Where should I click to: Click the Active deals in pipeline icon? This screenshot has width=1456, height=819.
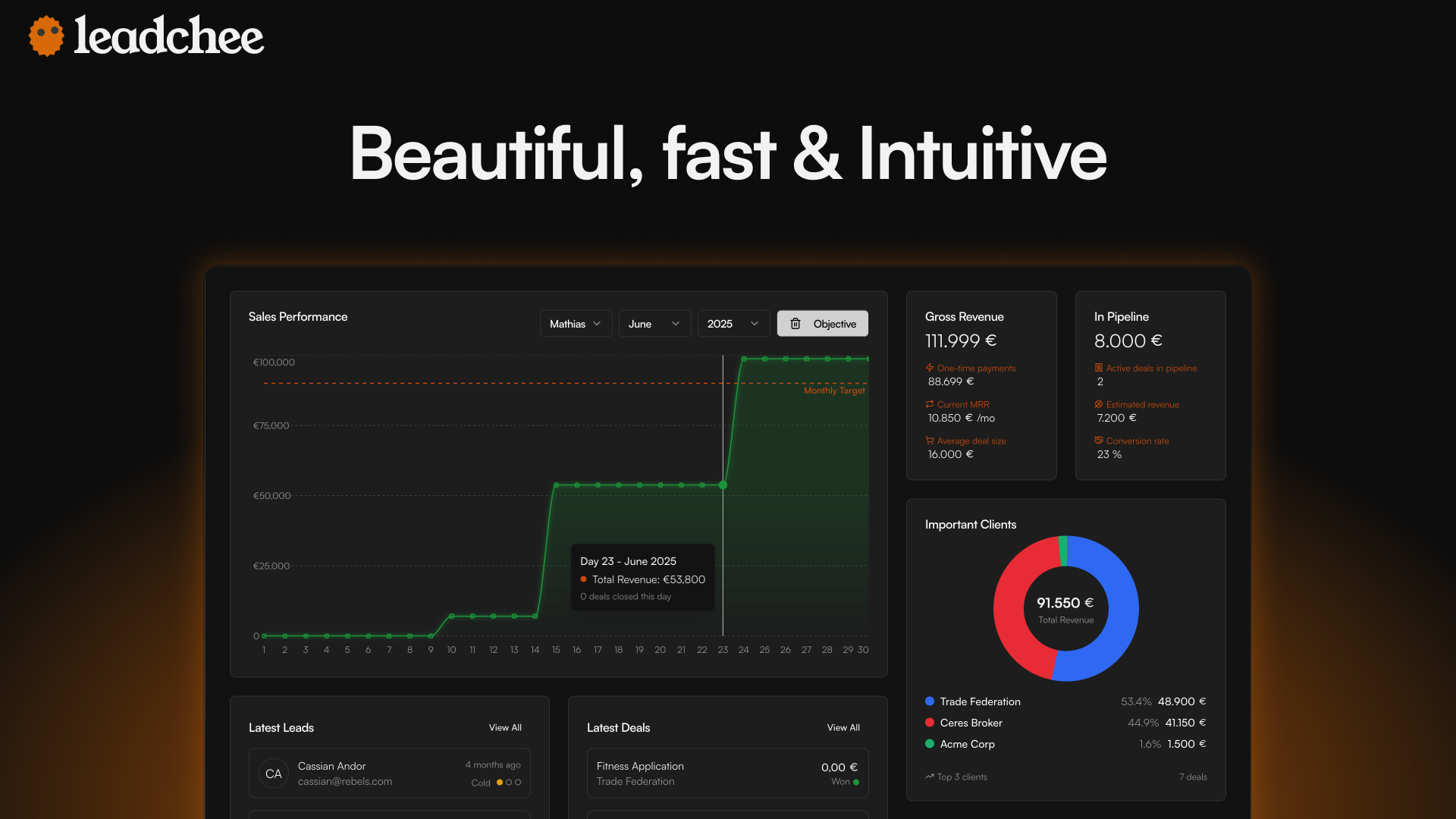(1099, 368)
